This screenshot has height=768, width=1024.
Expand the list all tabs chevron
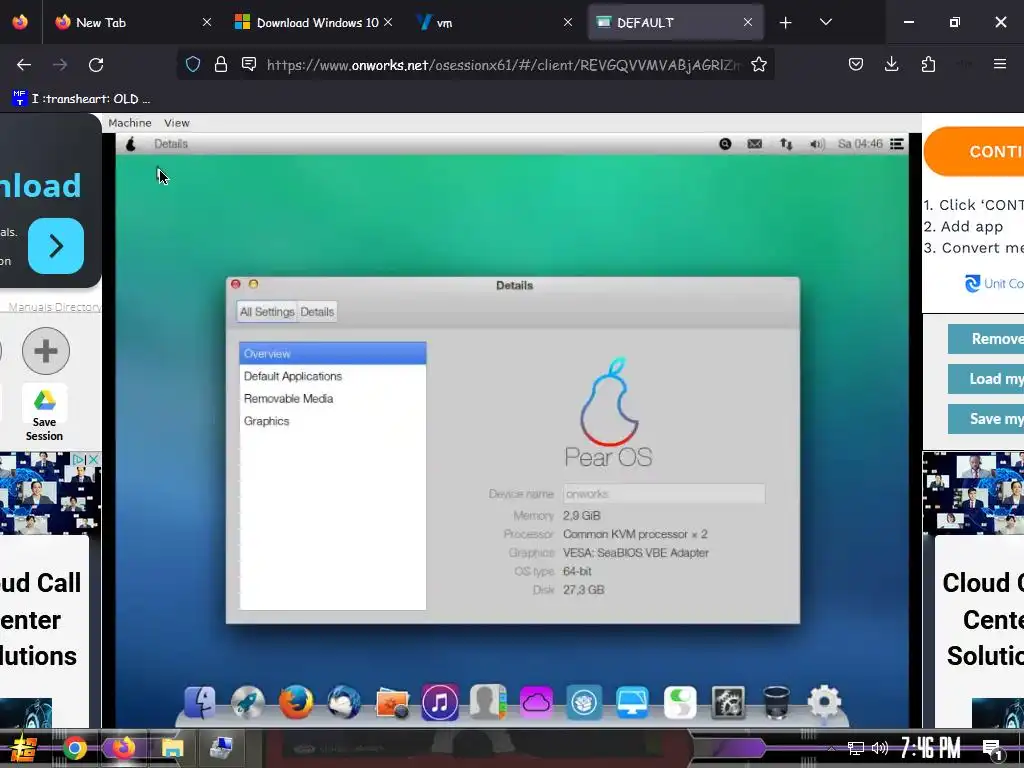pos(825,23)
